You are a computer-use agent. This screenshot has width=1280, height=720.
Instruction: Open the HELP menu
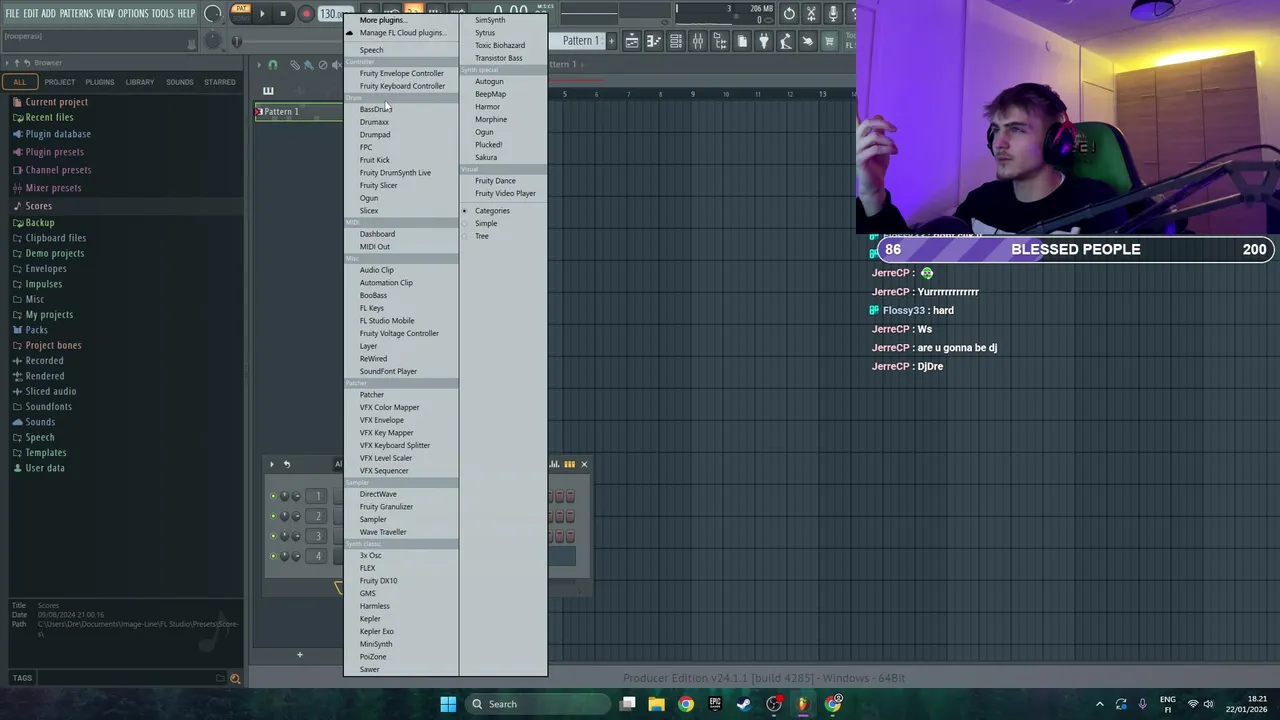187,13
